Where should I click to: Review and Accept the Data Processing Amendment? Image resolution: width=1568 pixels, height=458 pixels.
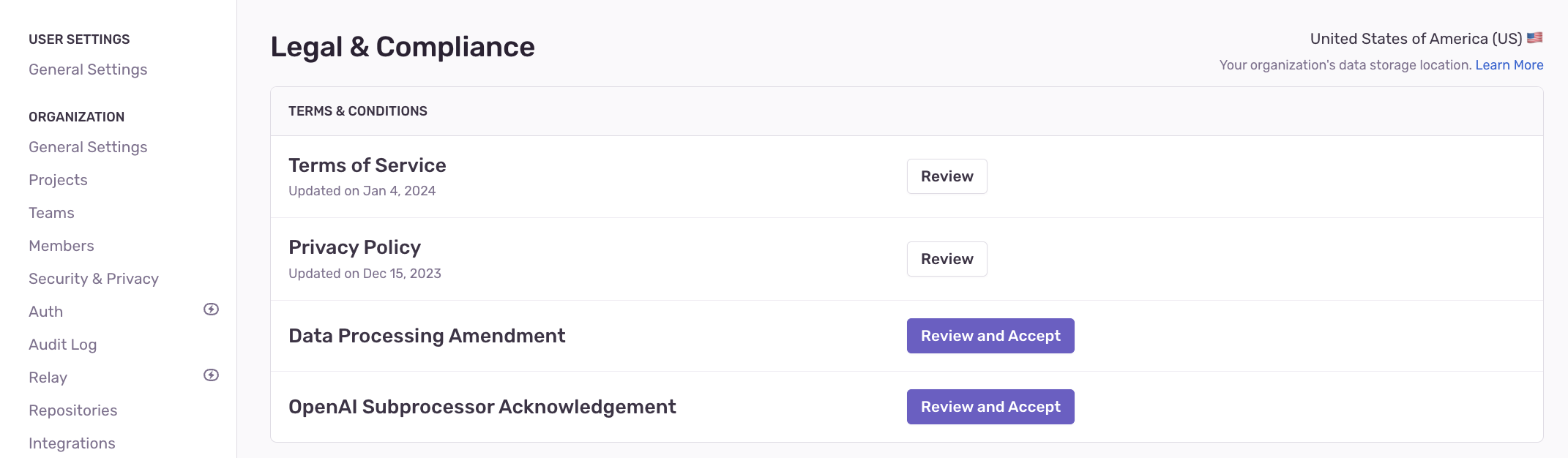[x=990, y=336]
